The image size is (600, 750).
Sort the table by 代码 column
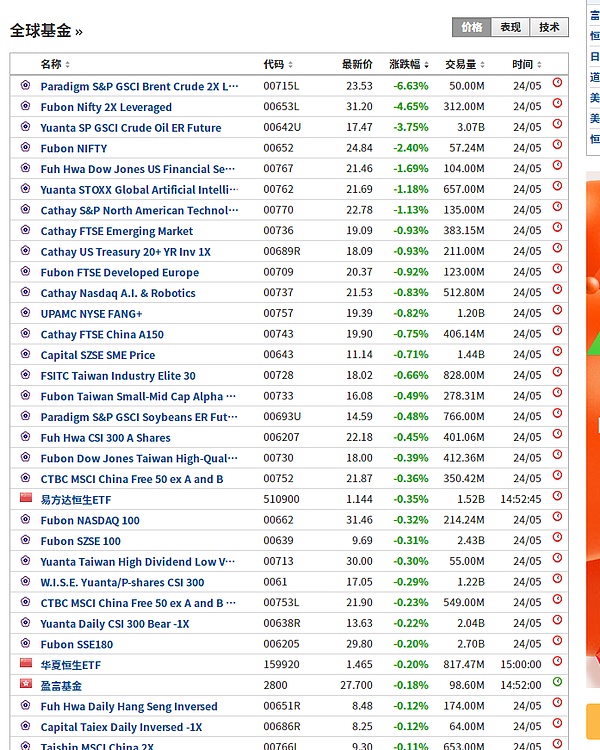pyautogui.click(x=277, y=64)
